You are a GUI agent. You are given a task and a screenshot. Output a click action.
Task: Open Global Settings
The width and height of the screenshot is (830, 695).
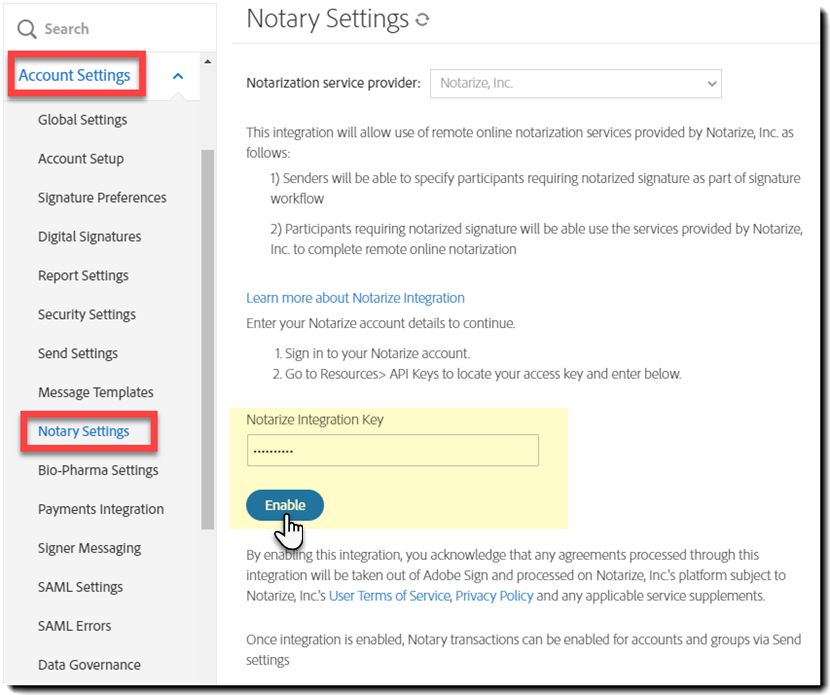[83, 120]
